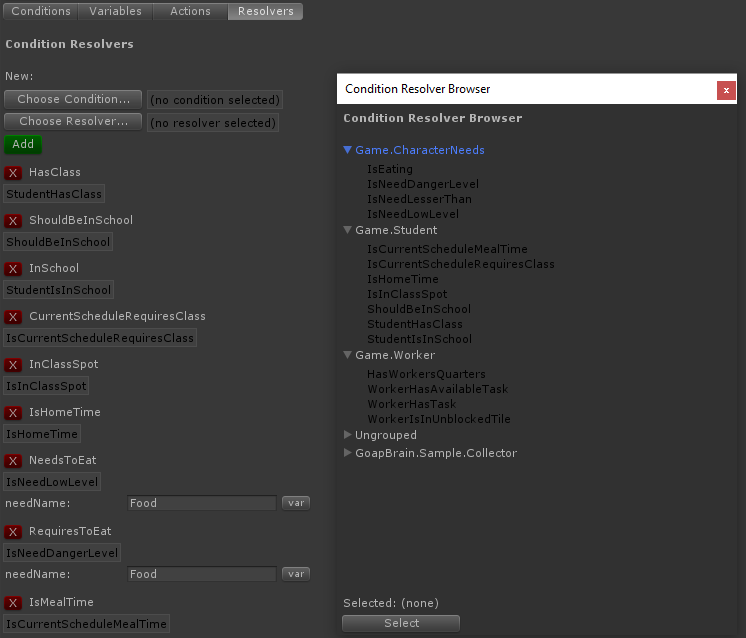
Task: Remove the IsHomeTime condition resolver entry
Action: tap(13, 413)
